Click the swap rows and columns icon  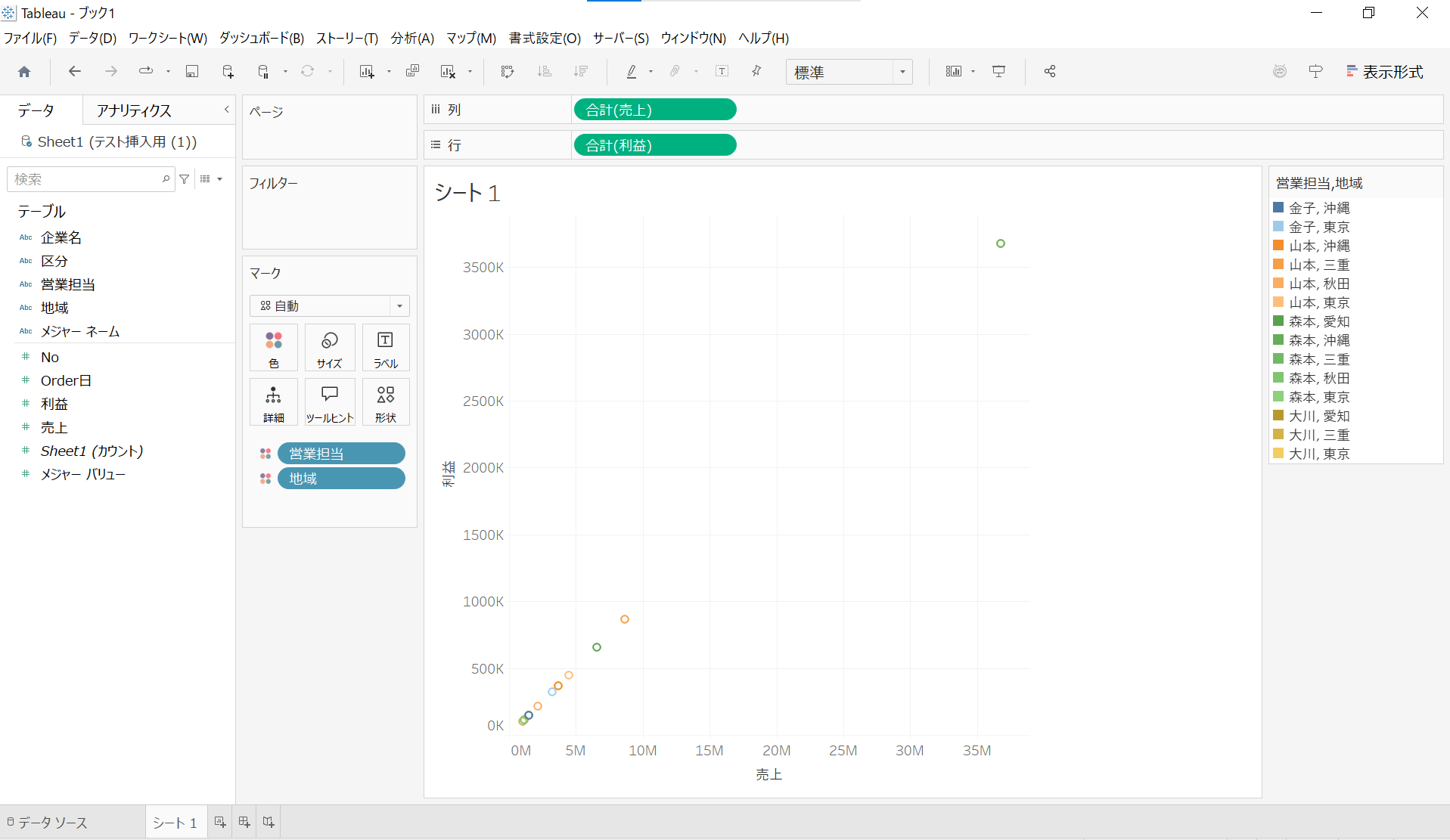(508, 71)
